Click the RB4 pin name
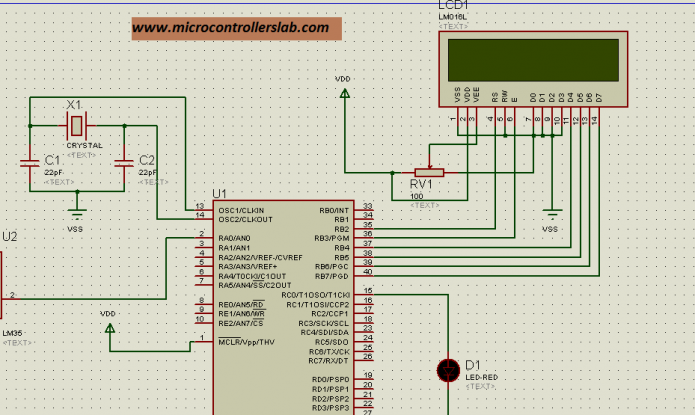The height and width of the screenshot is (415, 695). pos(342,248)
